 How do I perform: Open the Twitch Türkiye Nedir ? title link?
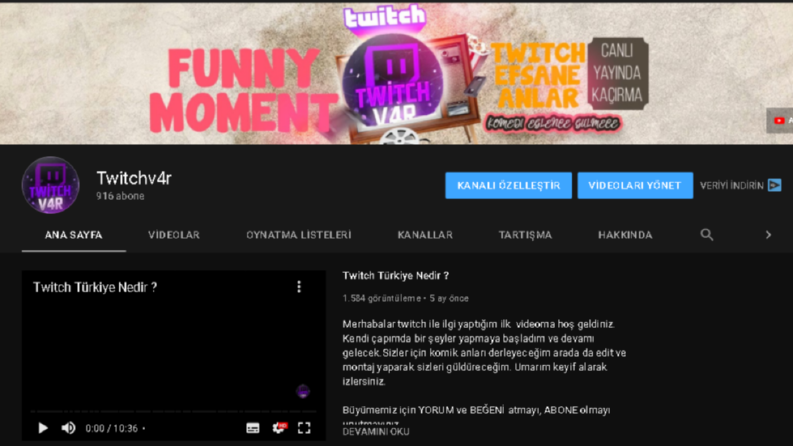[x=395, y=276]
